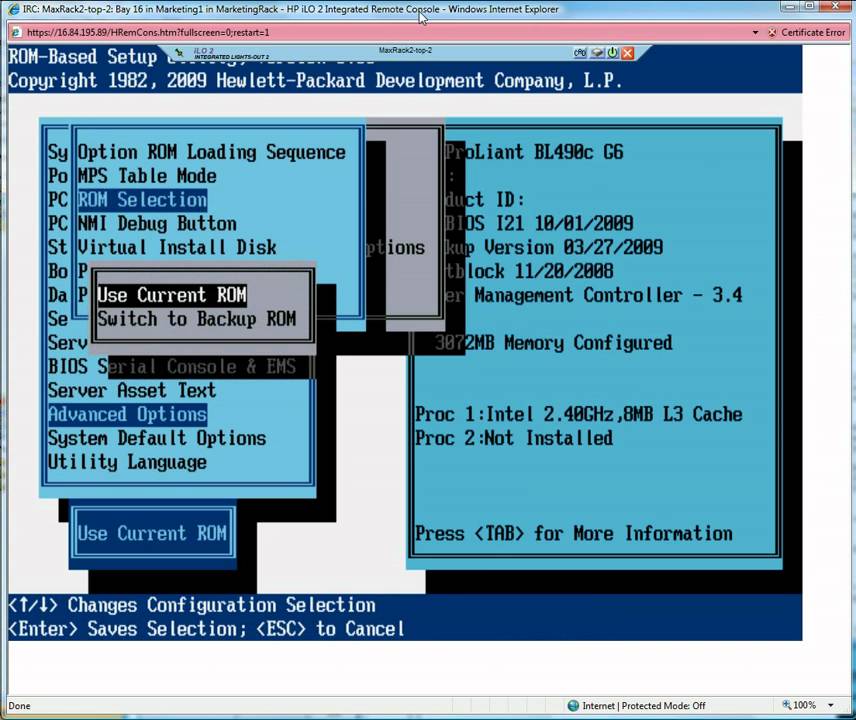The width and height of the screenshot is (856, 720).
Task: Click the Internet Explorer logo in title bar
Action: point(14,9)
